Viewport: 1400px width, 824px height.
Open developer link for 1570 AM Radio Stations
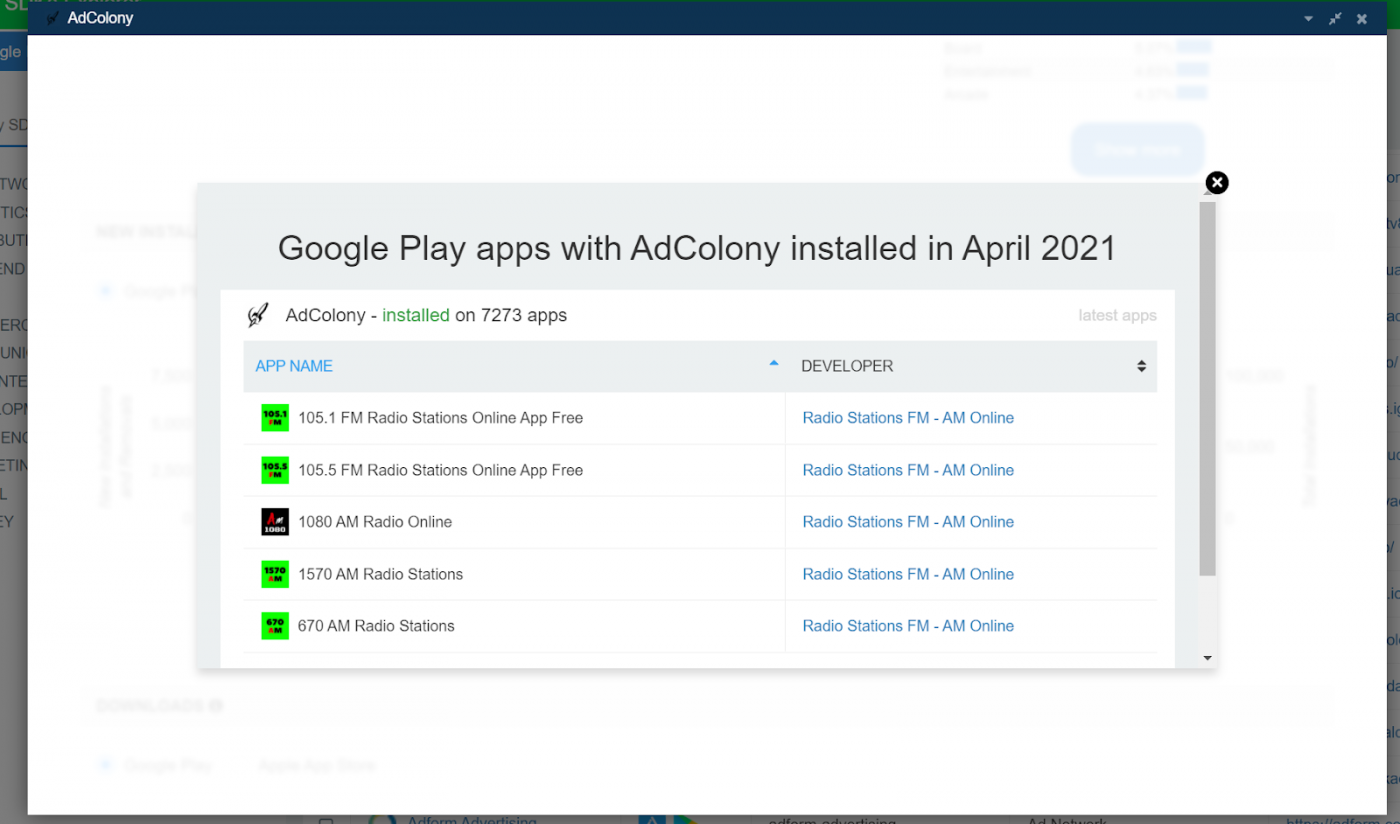(907, 574)
